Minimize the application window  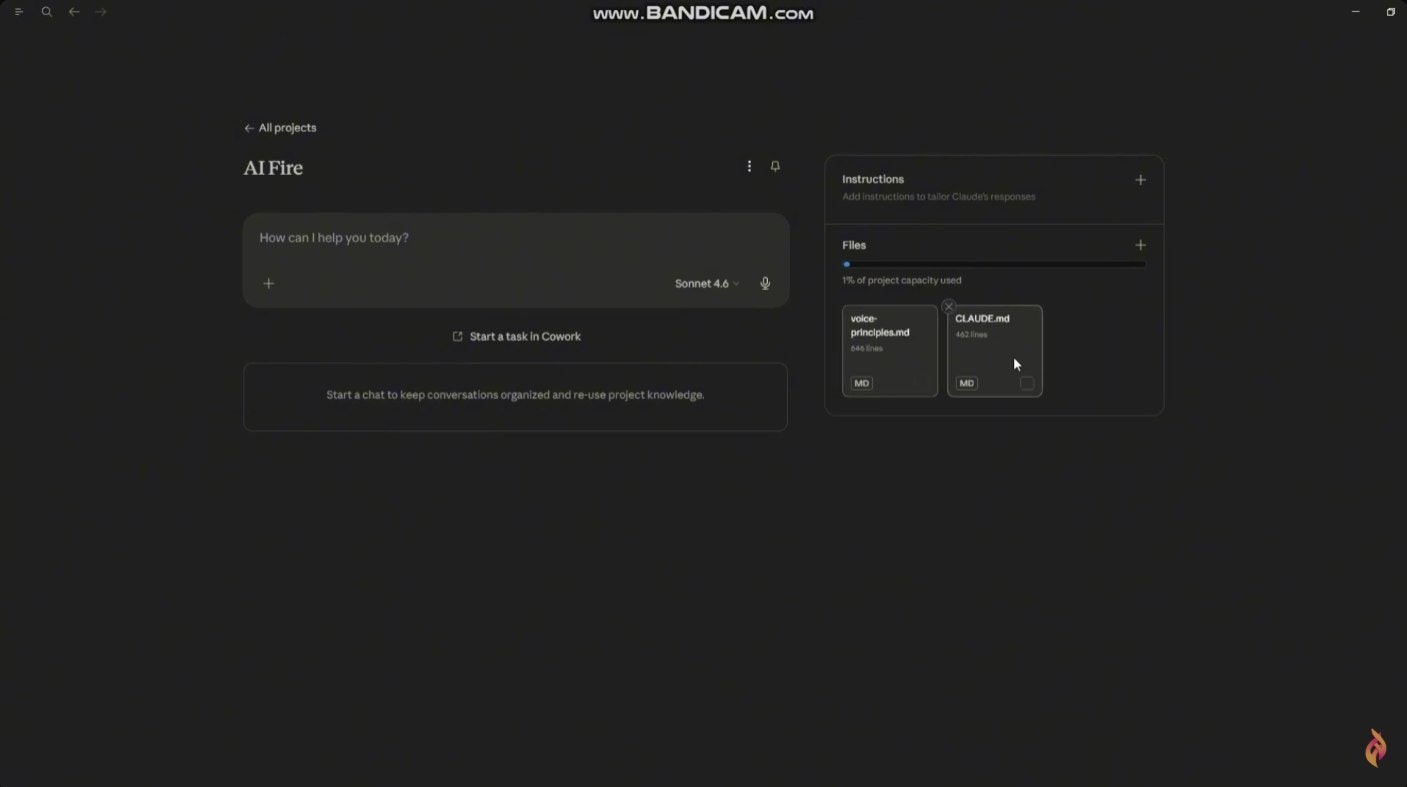(1356, 12)
